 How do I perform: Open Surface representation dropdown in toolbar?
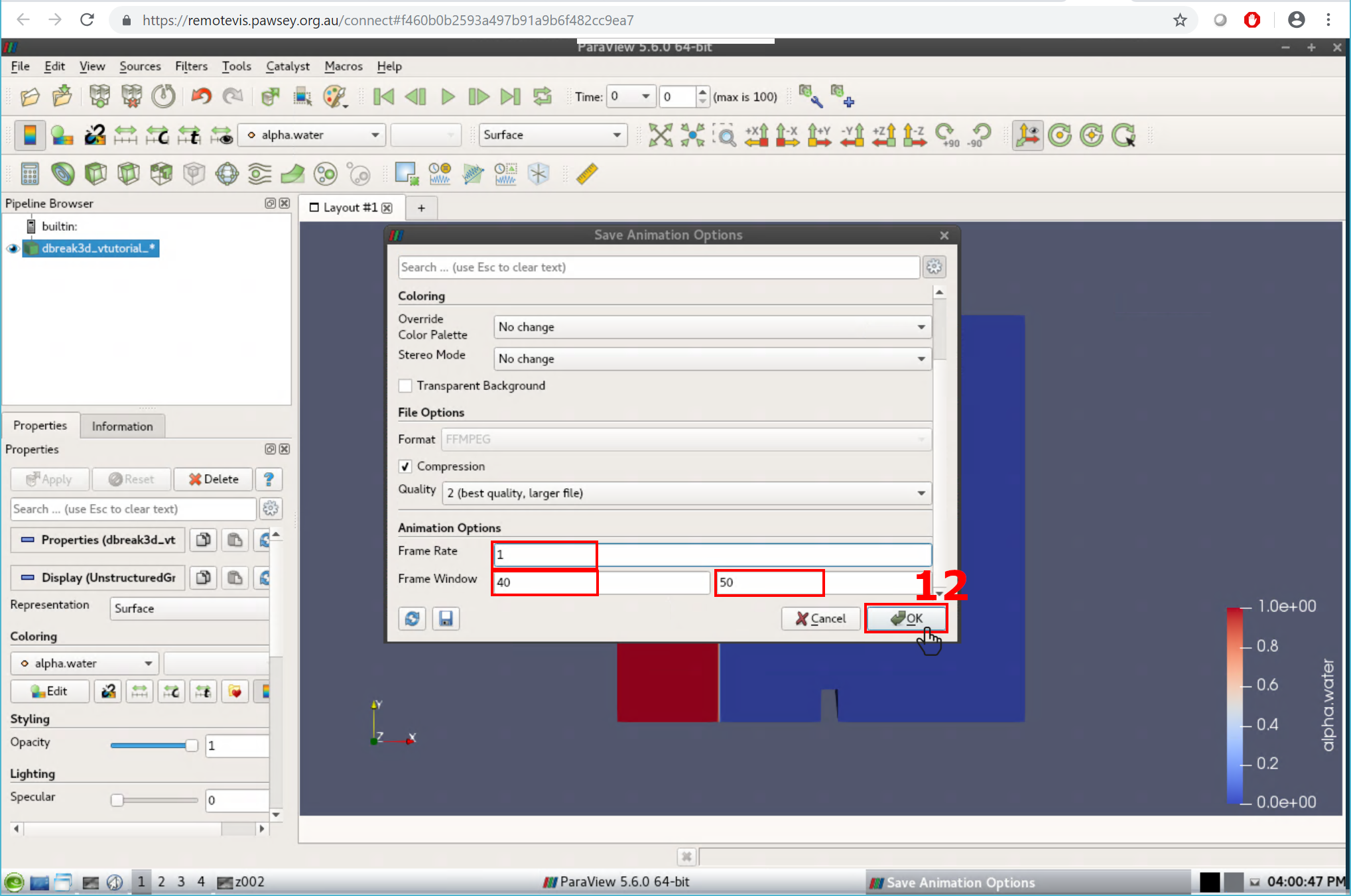(x=552, y=135)
